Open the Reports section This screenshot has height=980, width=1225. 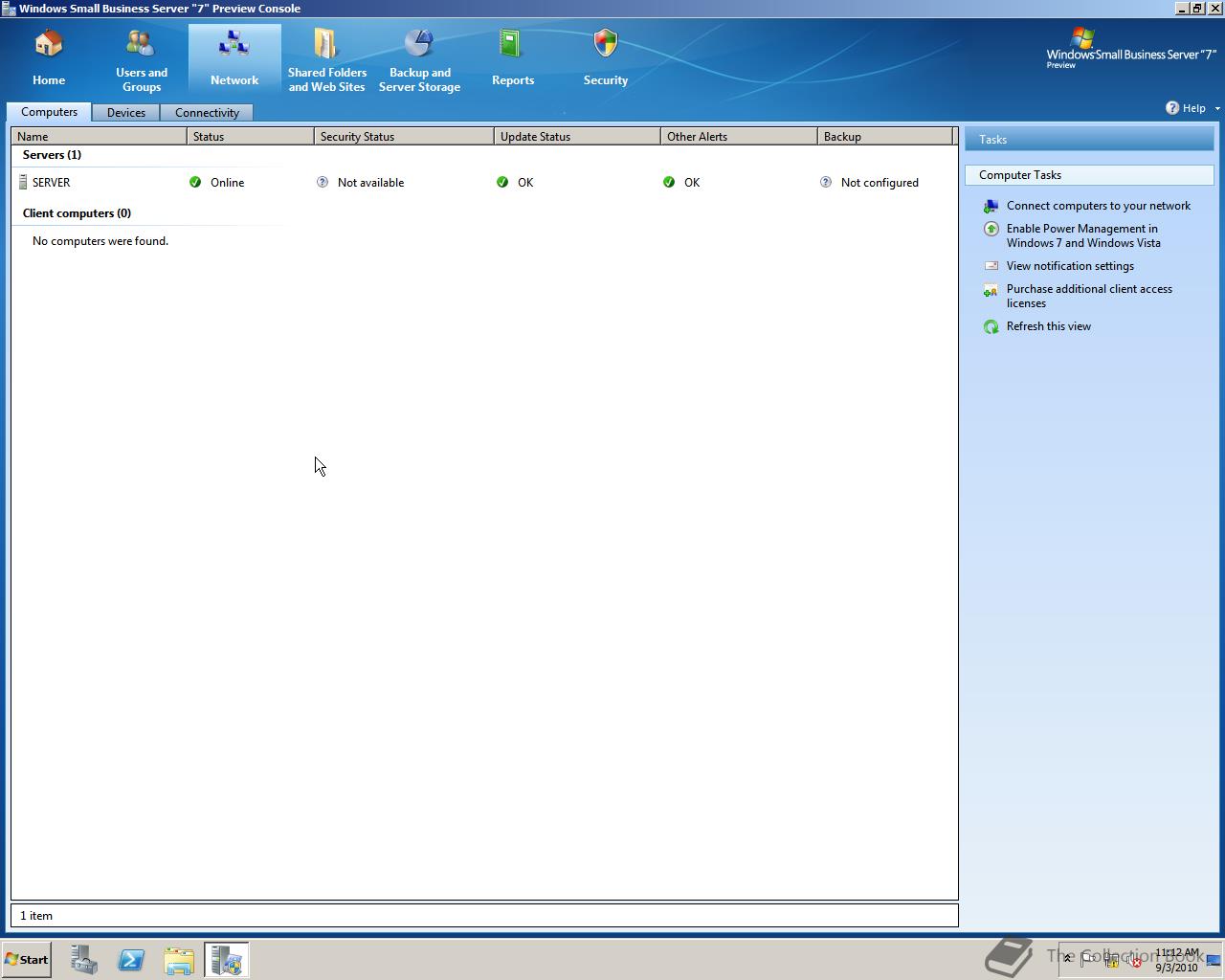tap(513, 59)
